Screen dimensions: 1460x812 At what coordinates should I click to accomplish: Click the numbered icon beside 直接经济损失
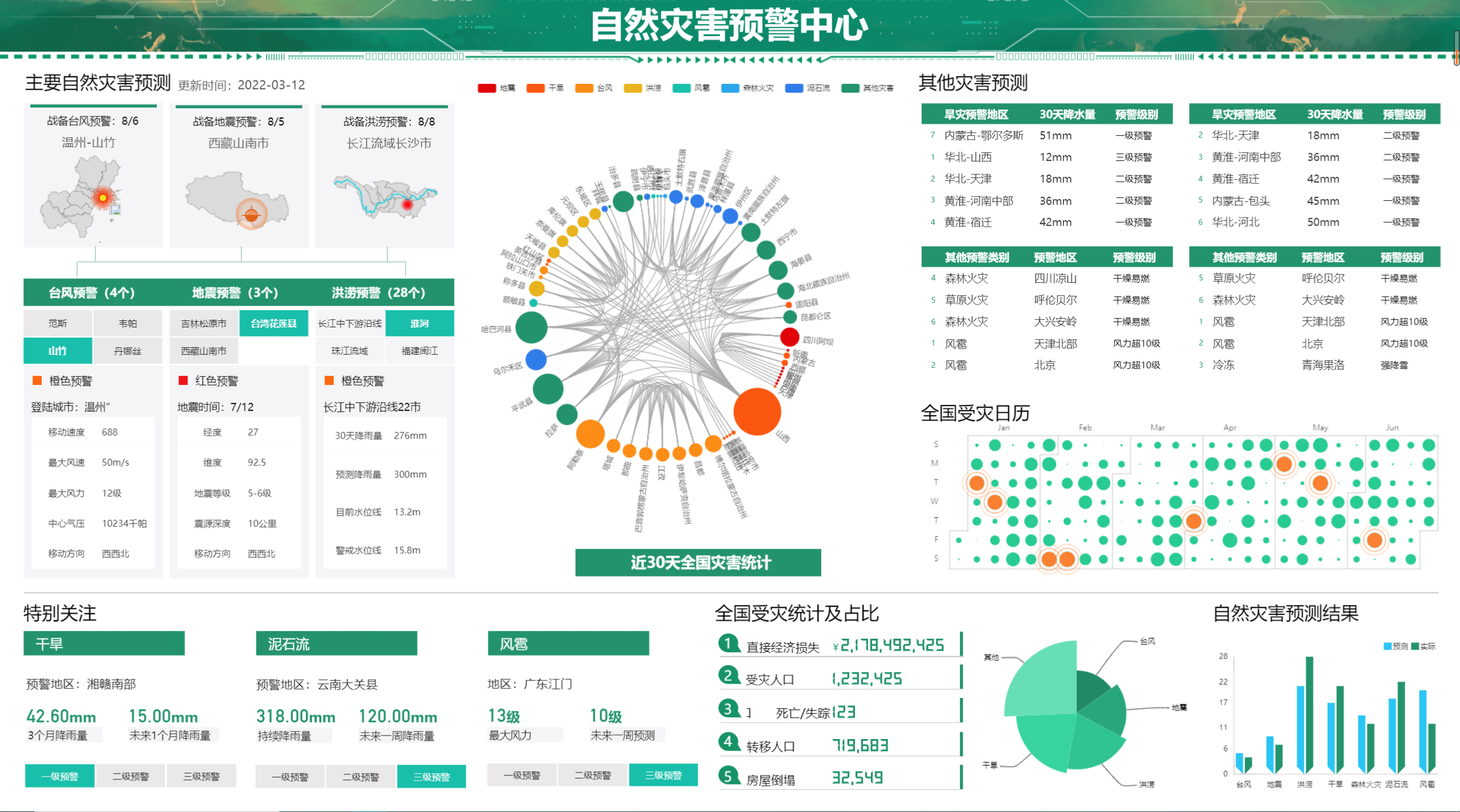pyautogui.click(x=729, y=645)
